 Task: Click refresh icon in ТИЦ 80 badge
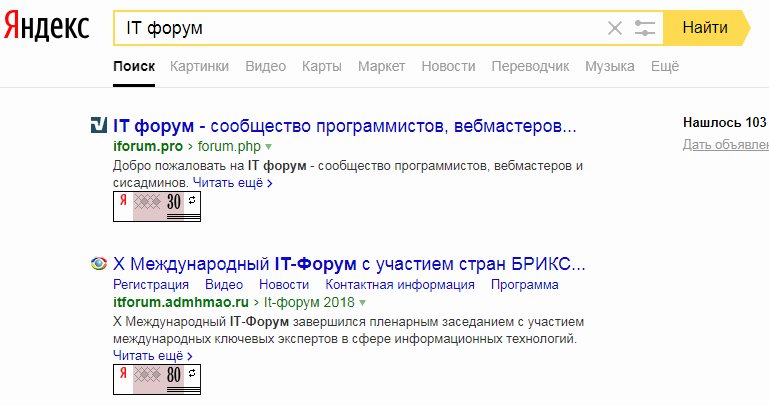tap(192, 373)
